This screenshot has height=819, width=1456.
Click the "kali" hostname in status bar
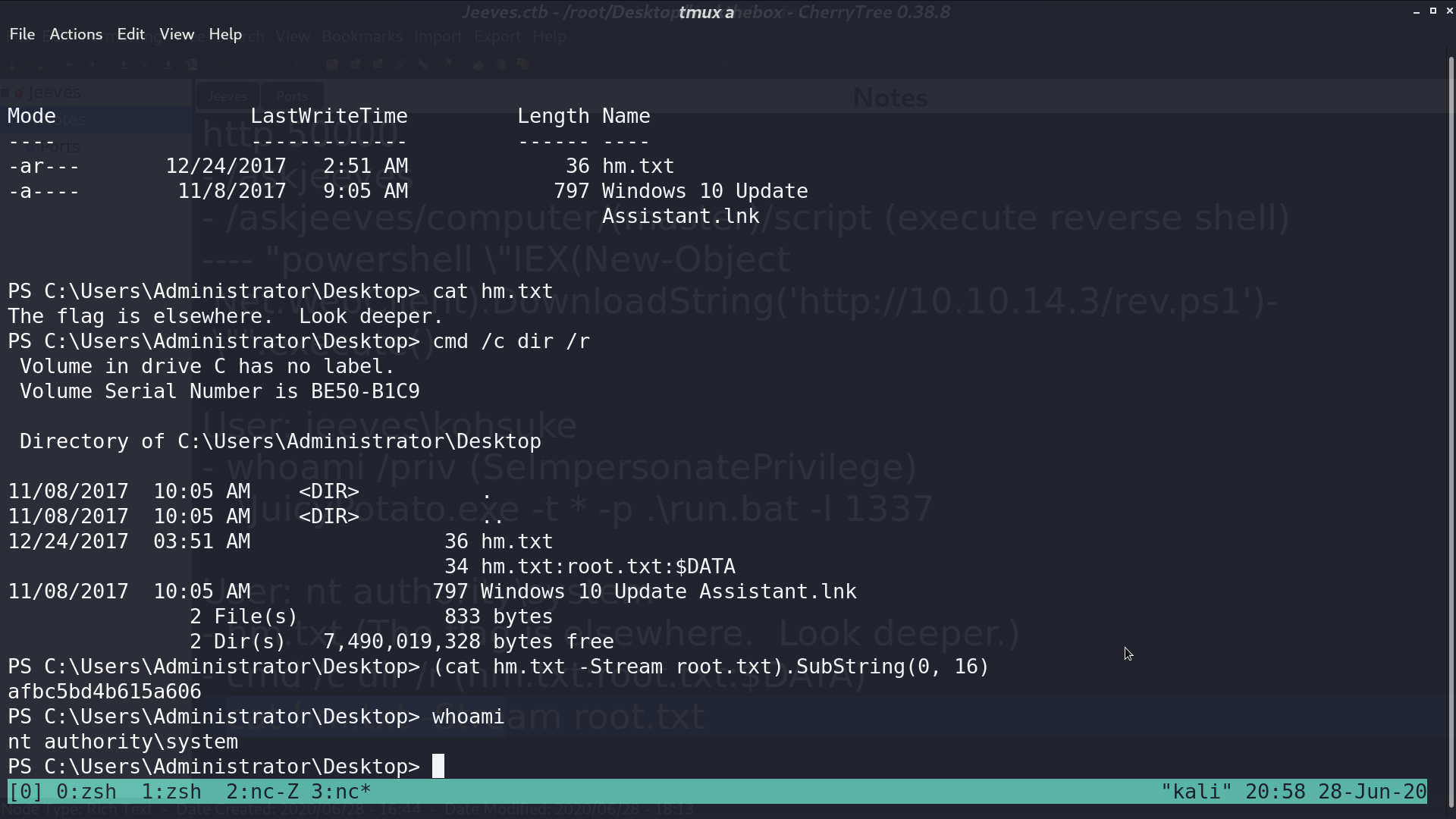(x=1197, y=792)
